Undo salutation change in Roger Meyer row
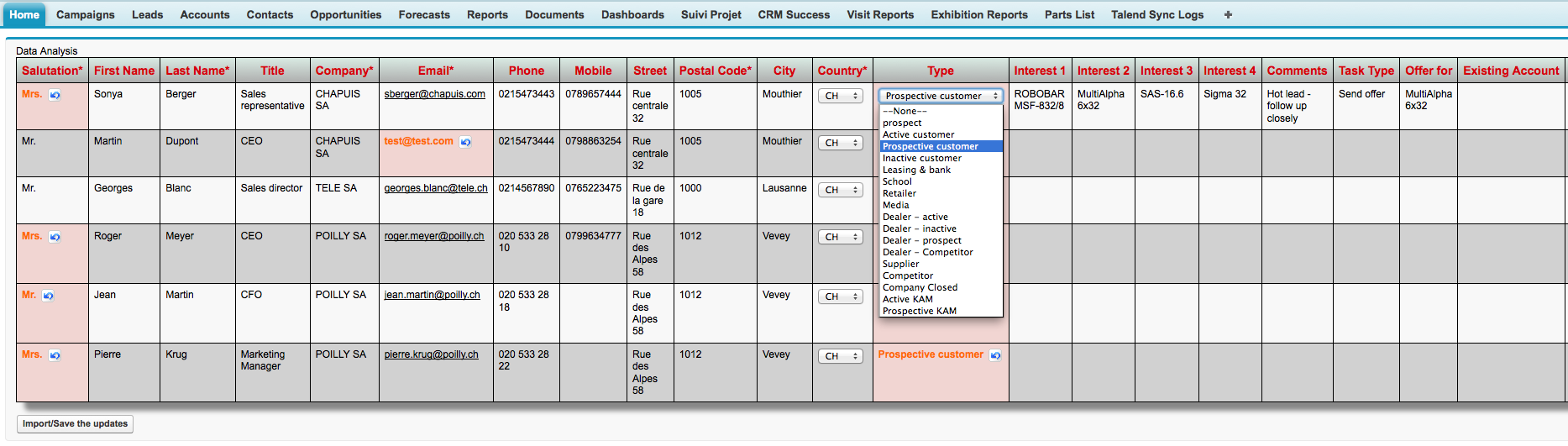The height and width of the screenshot is (446, 1568). pos(55,237)
